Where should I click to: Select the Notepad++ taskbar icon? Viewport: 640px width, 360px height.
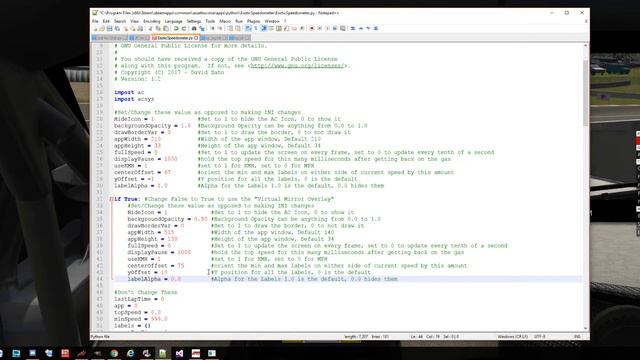(163, 353)
